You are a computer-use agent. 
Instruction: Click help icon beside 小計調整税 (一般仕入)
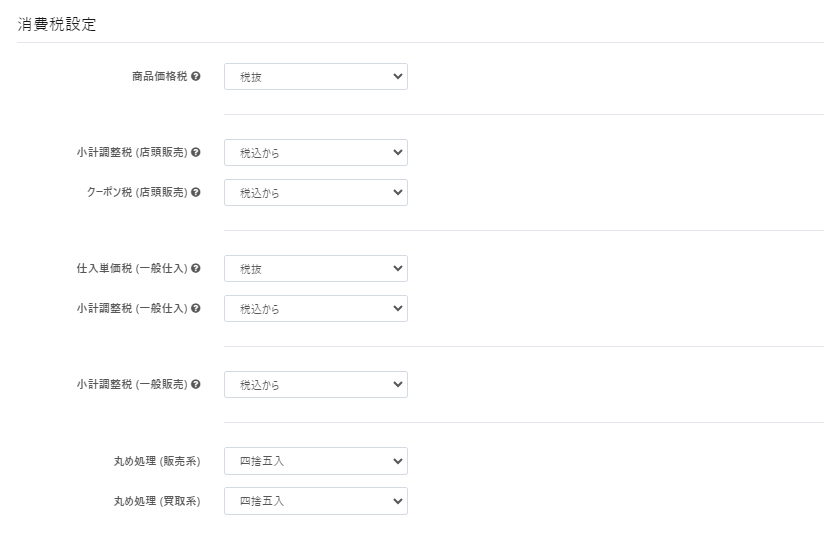click(195, 308)
